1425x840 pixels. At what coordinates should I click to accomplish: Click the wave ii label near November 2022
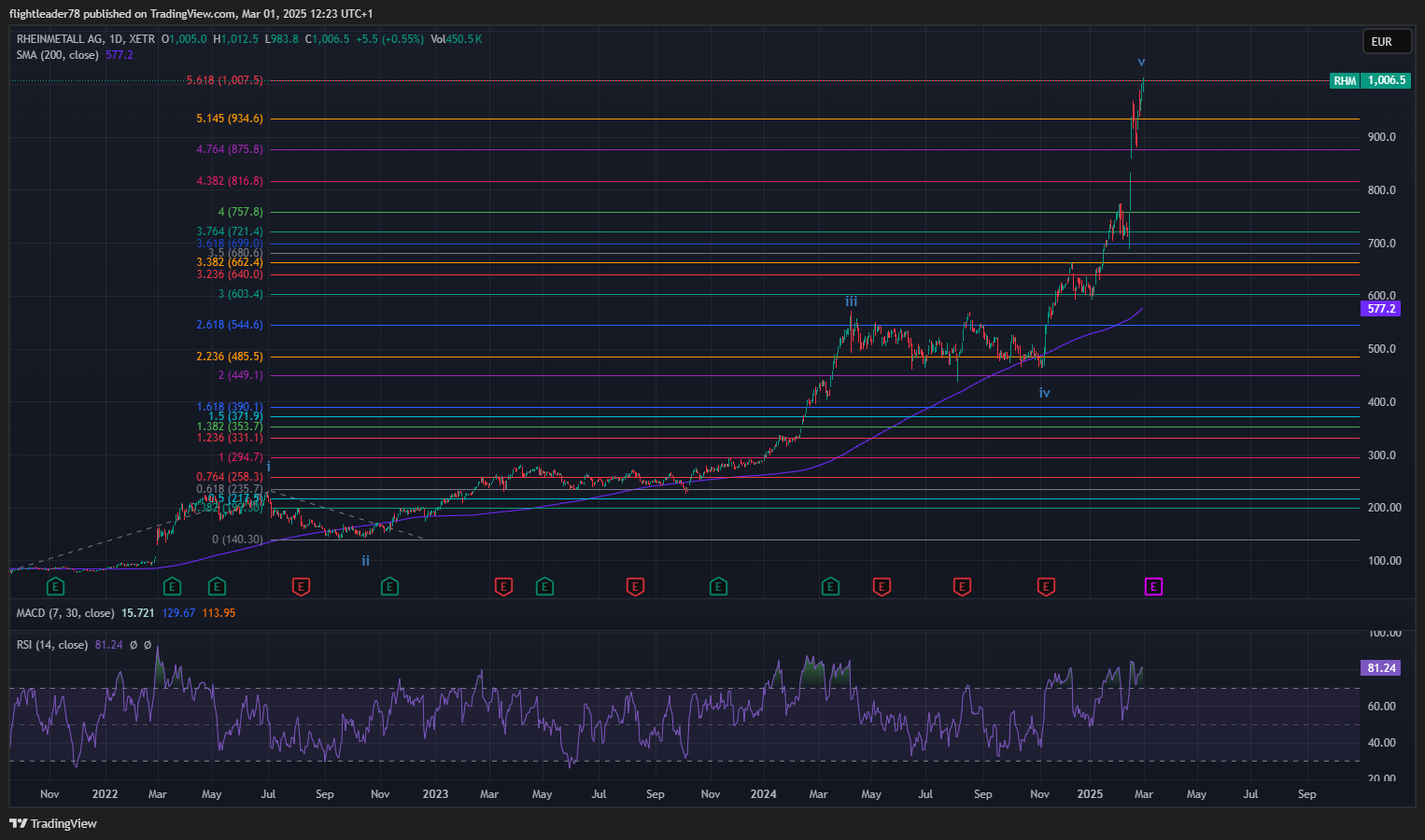(366, 561)
